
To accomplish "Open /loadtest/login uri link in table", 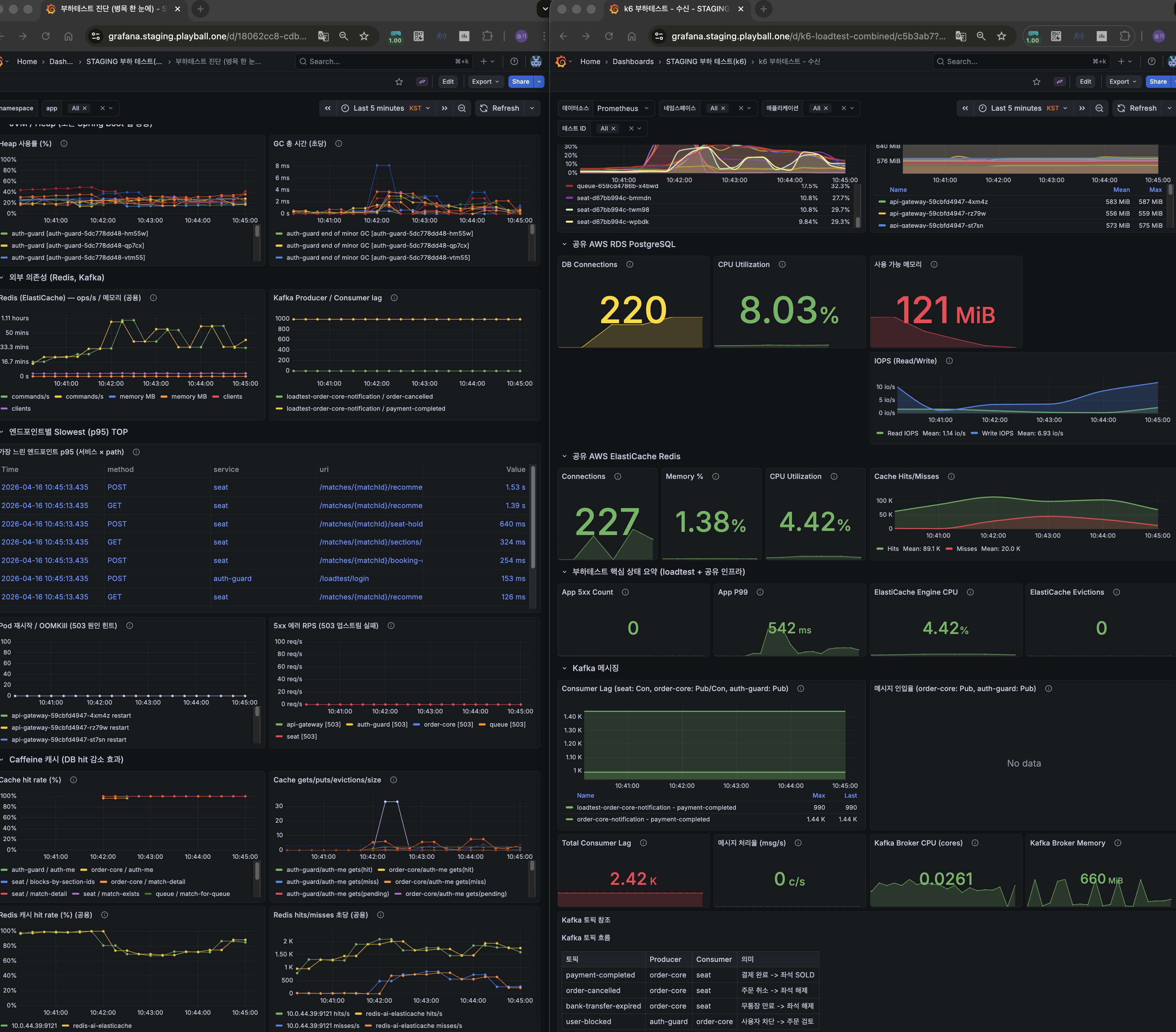I will click(344, 579).
